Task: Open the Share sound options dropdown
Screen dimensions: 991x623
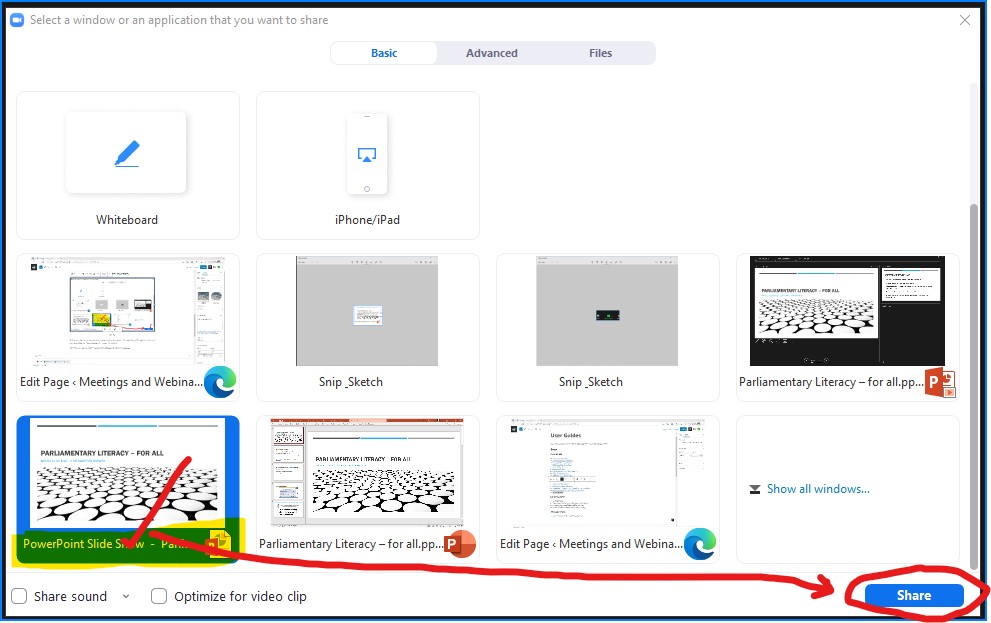Action: point(124,596)
